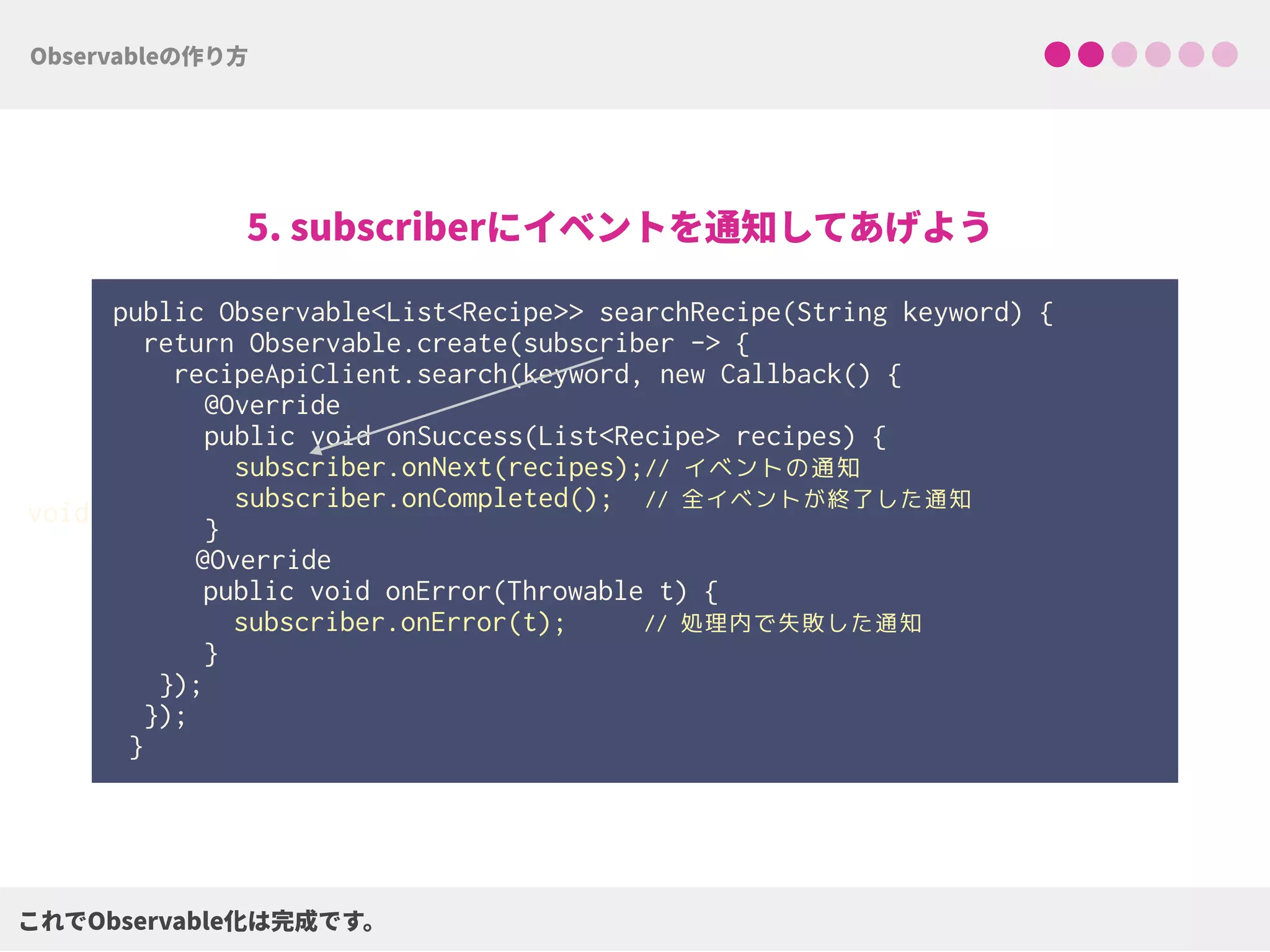Click the fourth progress dot
Image resolution: width=1270 pixels, height=952 pixels.
coord(1158,55)
